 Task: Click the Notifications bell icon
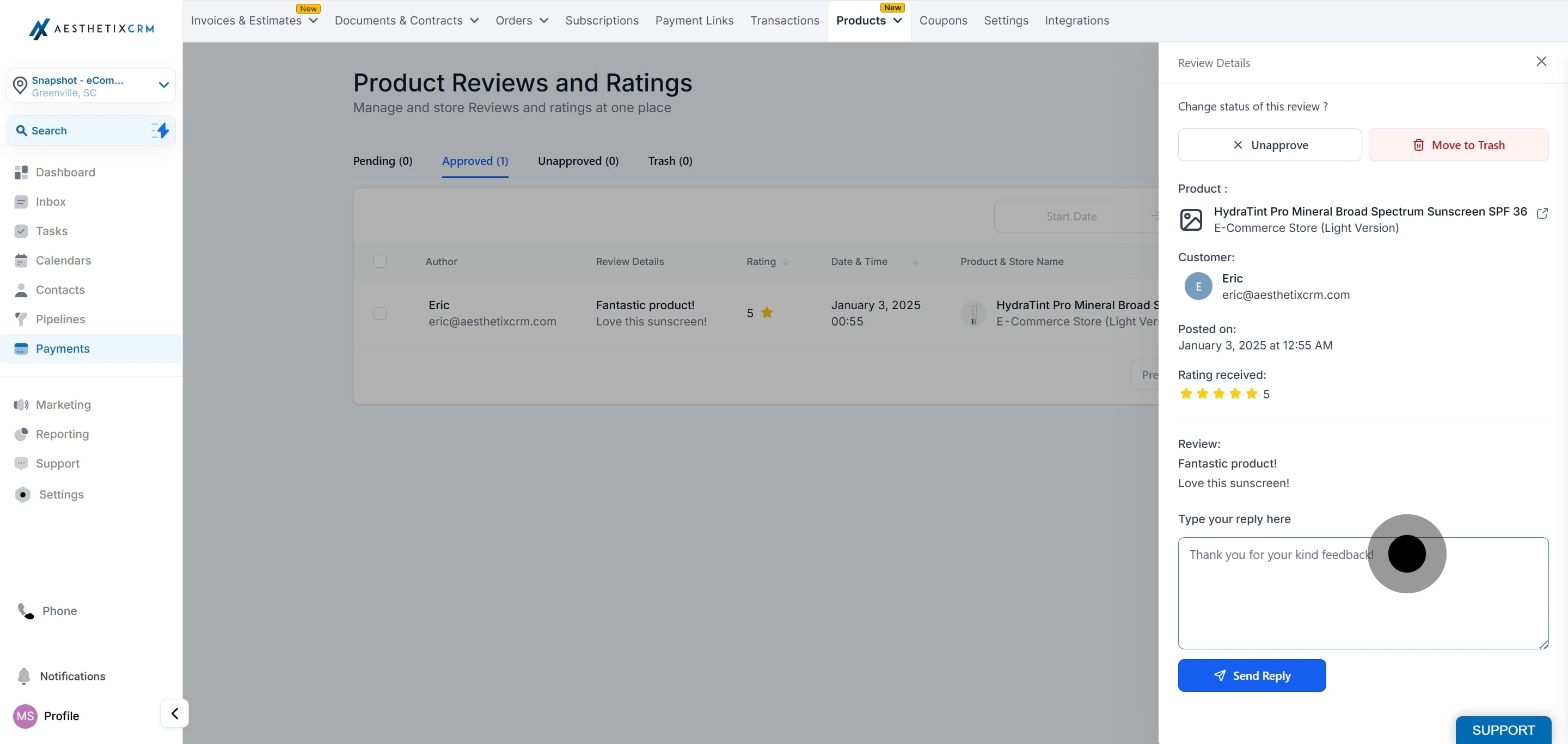pyautogui.click(x=24, y=676)
